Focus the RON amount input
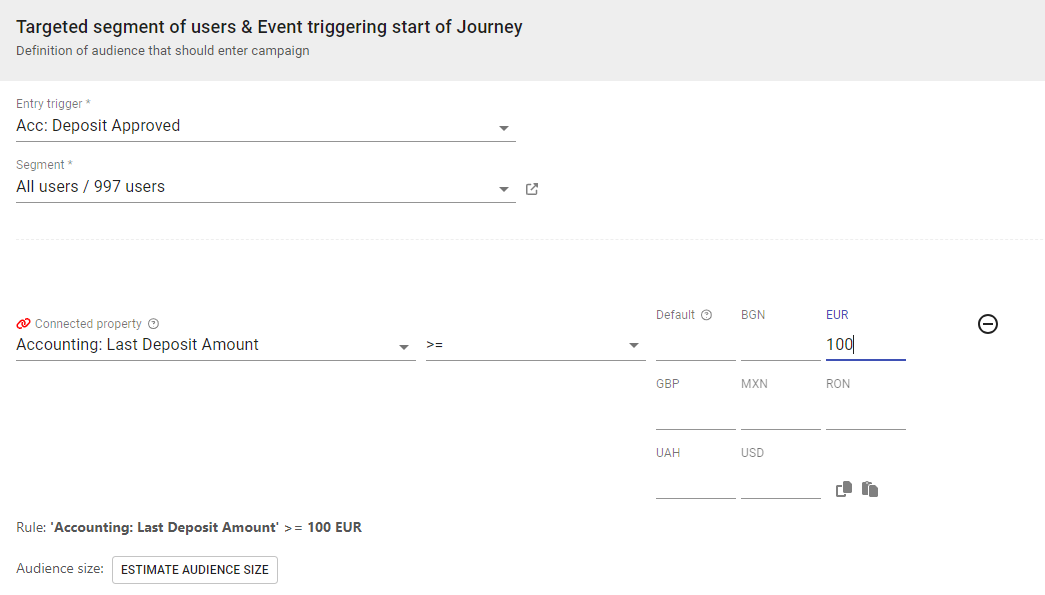Image resolution: width=1045 pixels, height=595 pixels. tap(865, 414)
